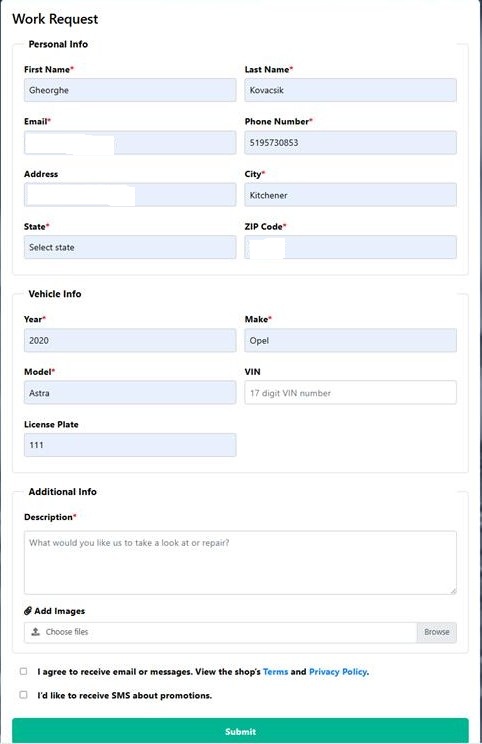Click the Last Name field with Kovacsik

pos(351,90)
